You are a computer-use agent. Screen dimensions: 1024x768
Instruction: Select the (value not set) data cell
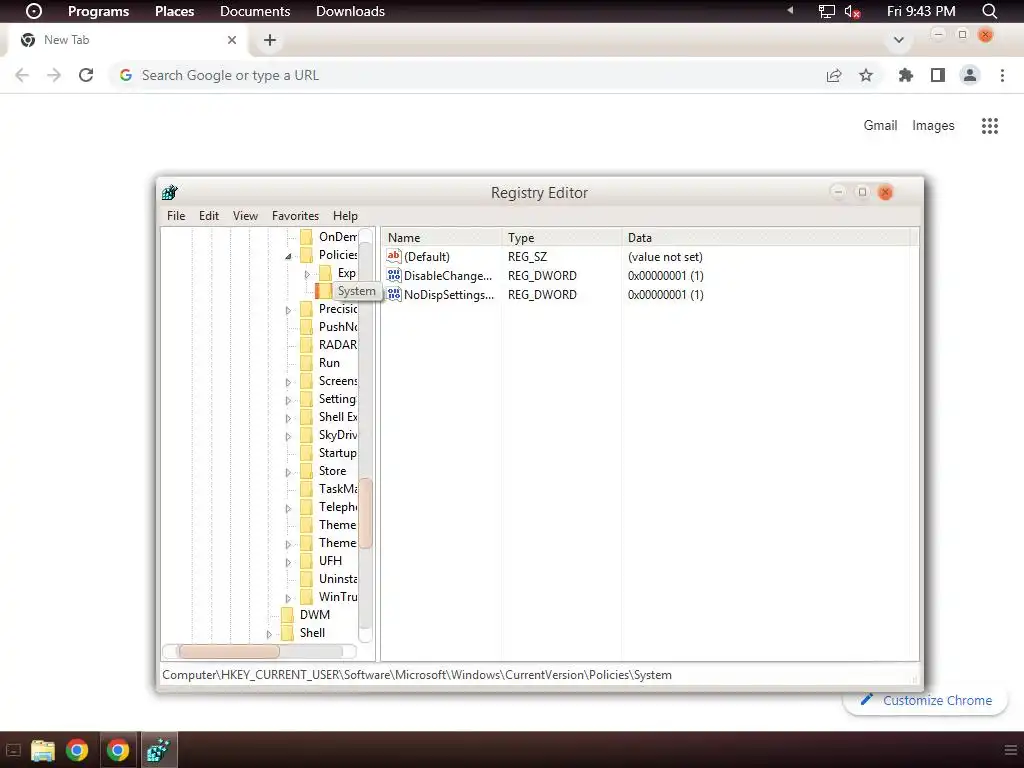coord(665,257)
